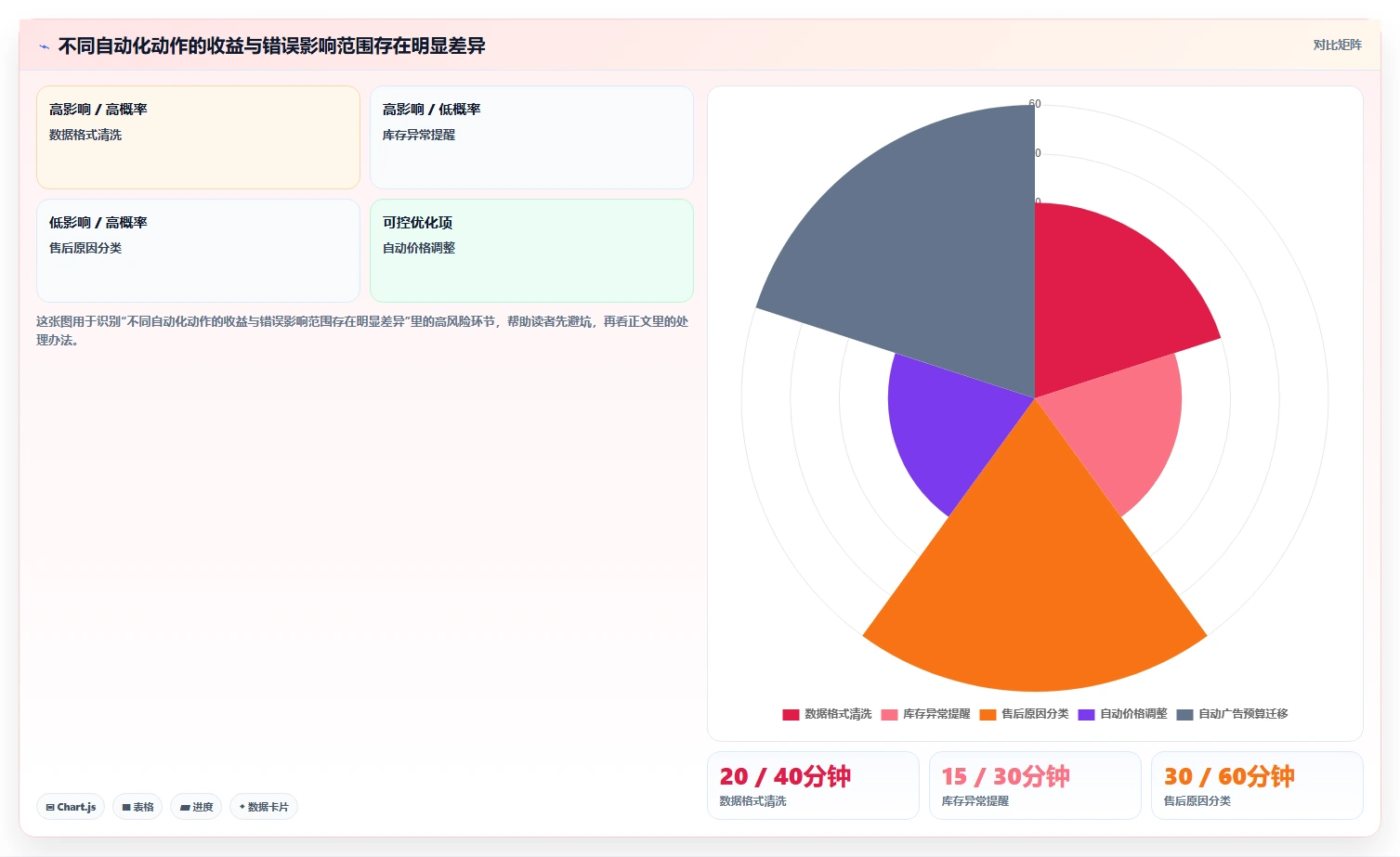
Task: Click the 表格 tag chip
Action: click(x=137, y=807)
